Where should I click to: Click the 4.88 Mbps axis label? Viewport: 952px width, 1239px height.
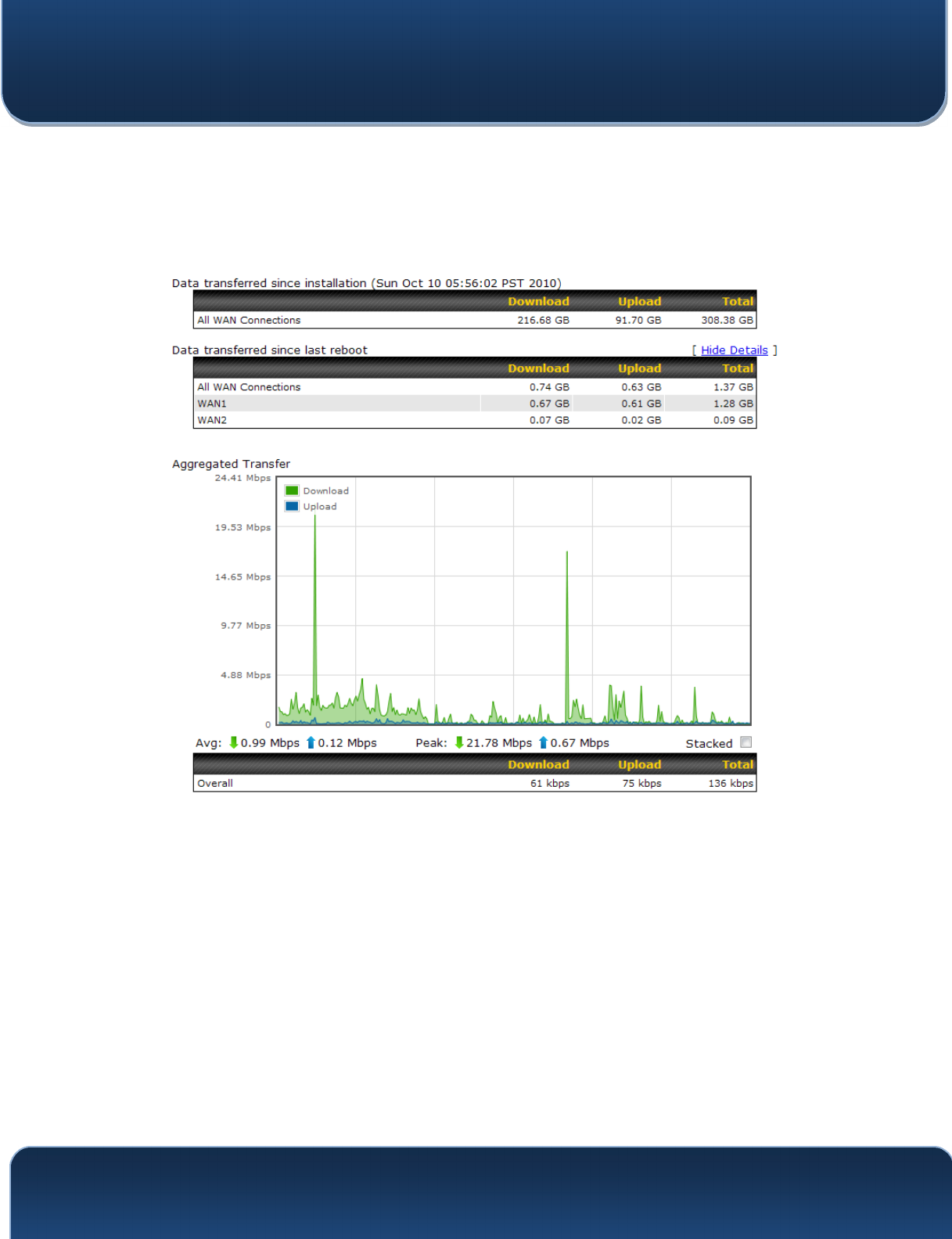coord(246,675)
